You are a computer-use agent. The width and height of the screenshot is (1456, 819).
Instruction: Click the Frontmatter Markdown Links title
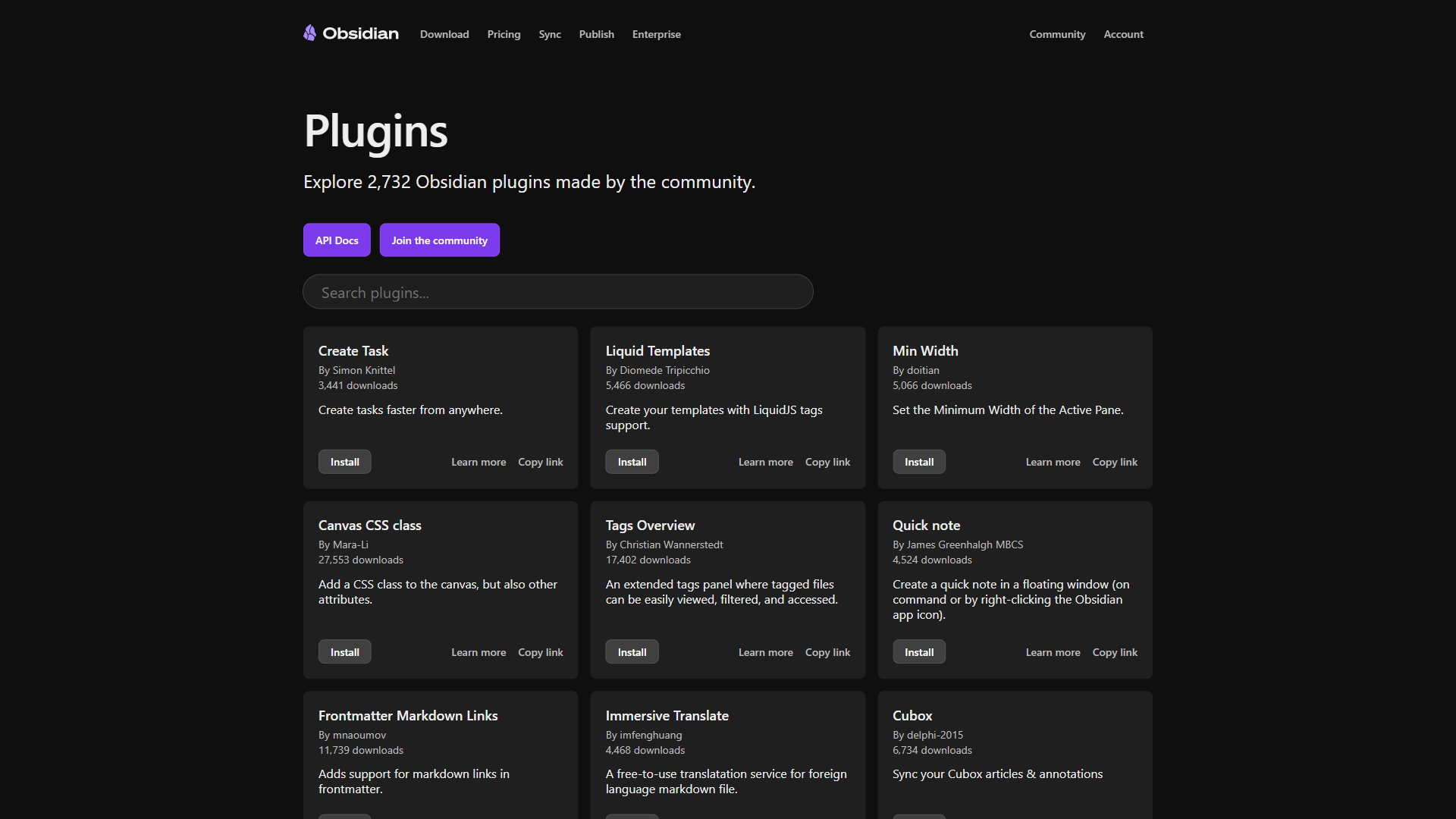tap(408, 716)
